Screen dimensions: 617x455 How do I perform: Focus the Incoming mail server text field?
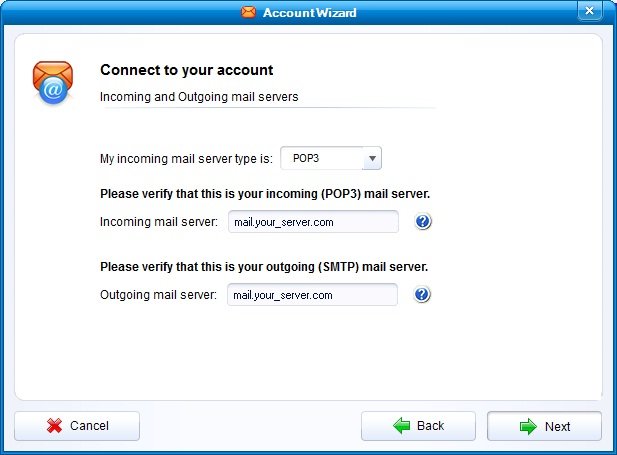313,222
